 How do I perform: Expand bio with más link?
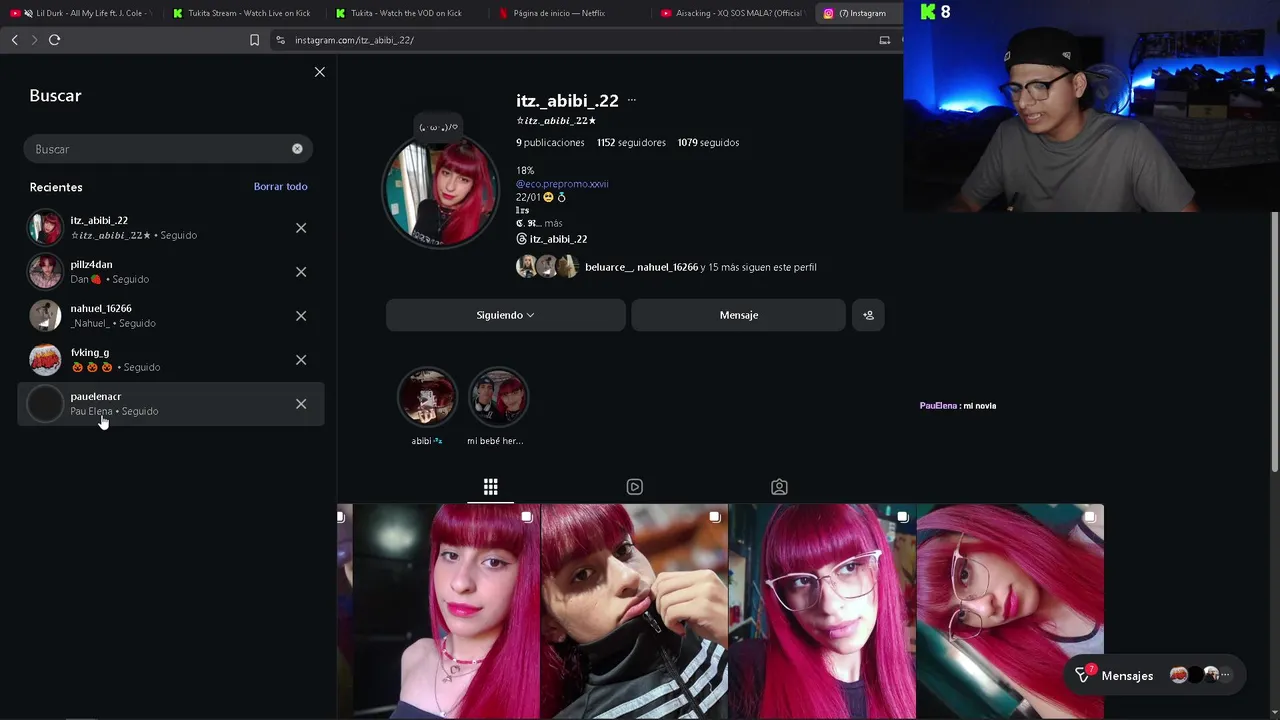coord(553,224)
